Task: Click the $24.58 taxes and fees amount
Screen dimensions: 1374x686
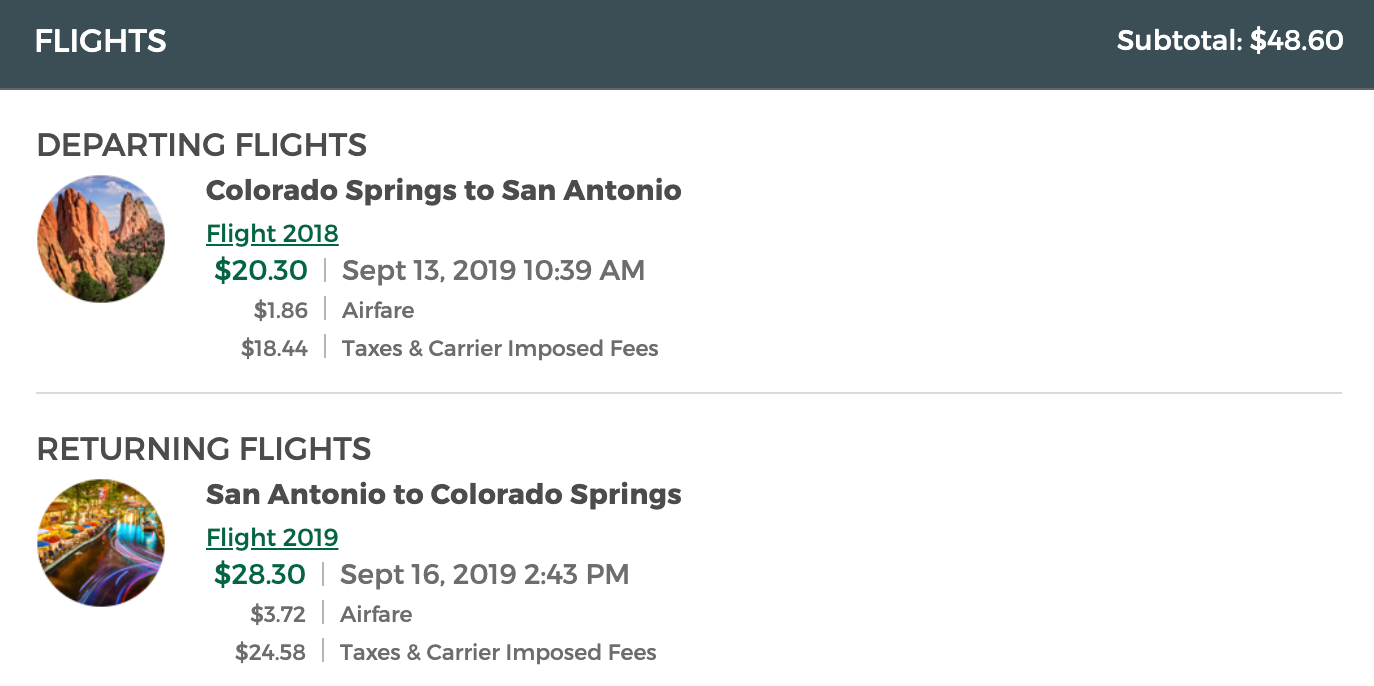Action: coord(271,653)
